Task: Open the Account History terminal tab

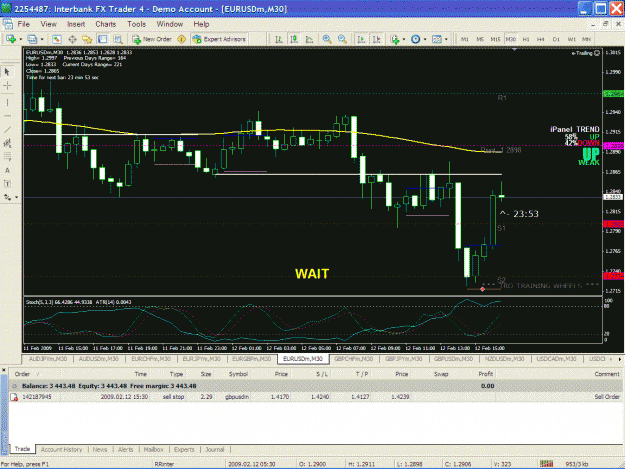Action: tap(61, 449)
